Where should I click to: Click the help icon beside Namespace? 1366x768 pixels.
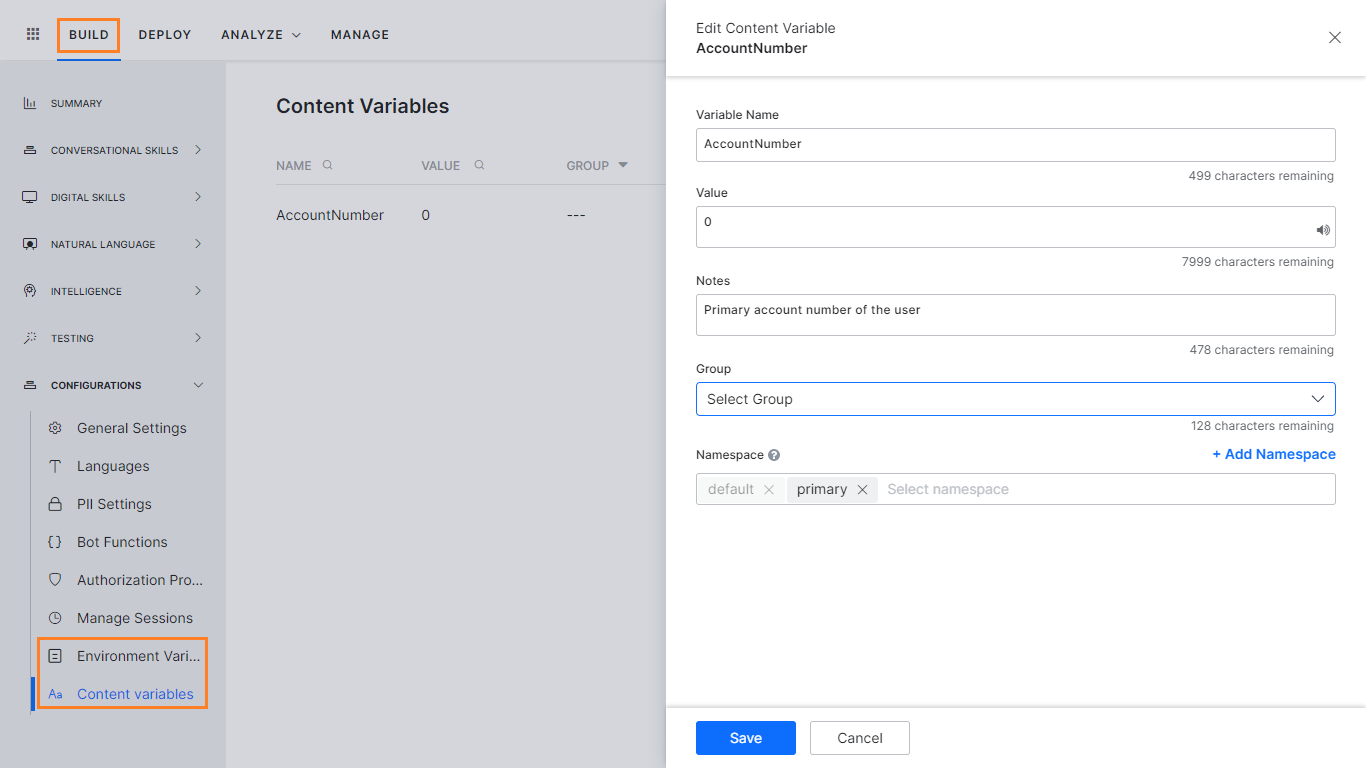774,454
